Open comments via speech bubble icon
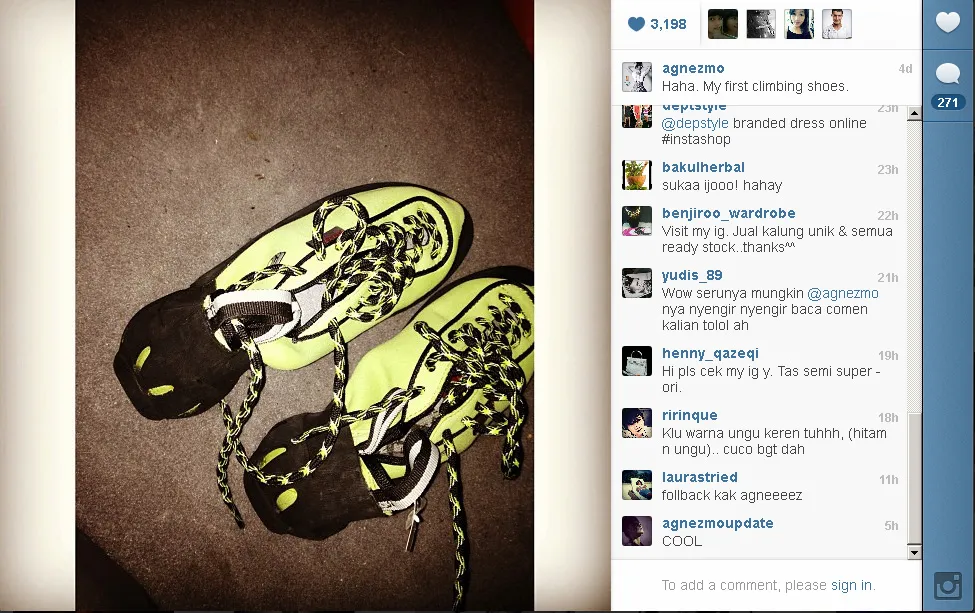Viewport: 975px width, 613px height. [x=948, y=73]
